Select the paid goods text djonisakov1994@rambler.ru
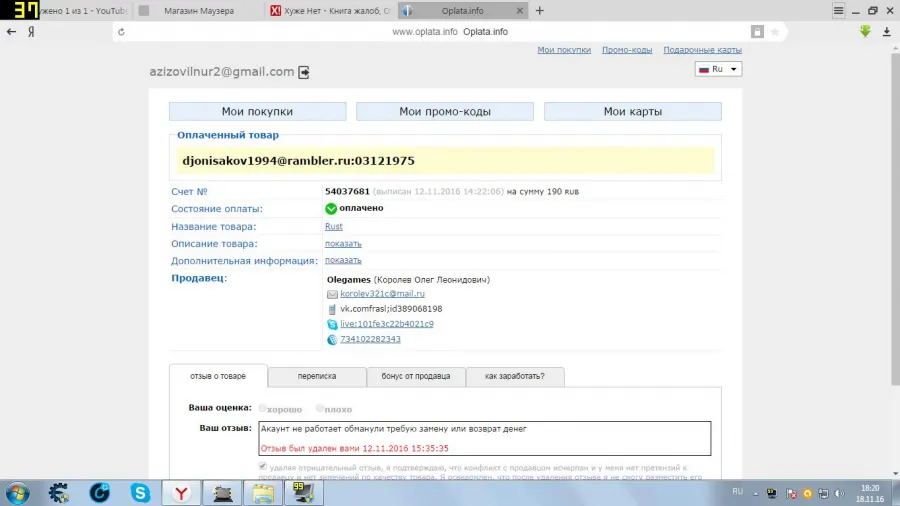 tap(298, 161)
